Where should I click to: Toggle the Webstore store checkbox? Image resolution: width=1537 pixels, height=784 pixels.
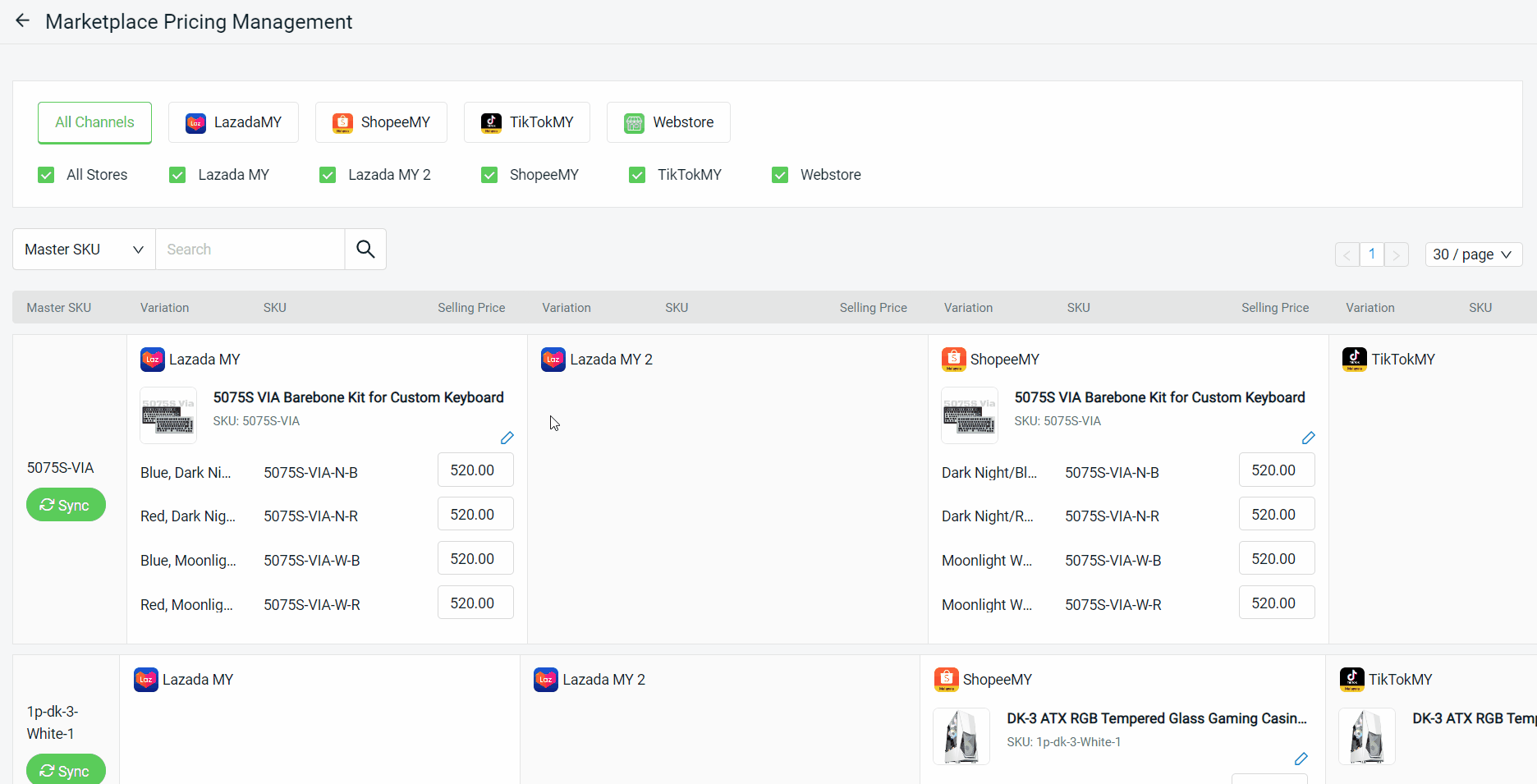pyautogui.click(x=780, y=175)
